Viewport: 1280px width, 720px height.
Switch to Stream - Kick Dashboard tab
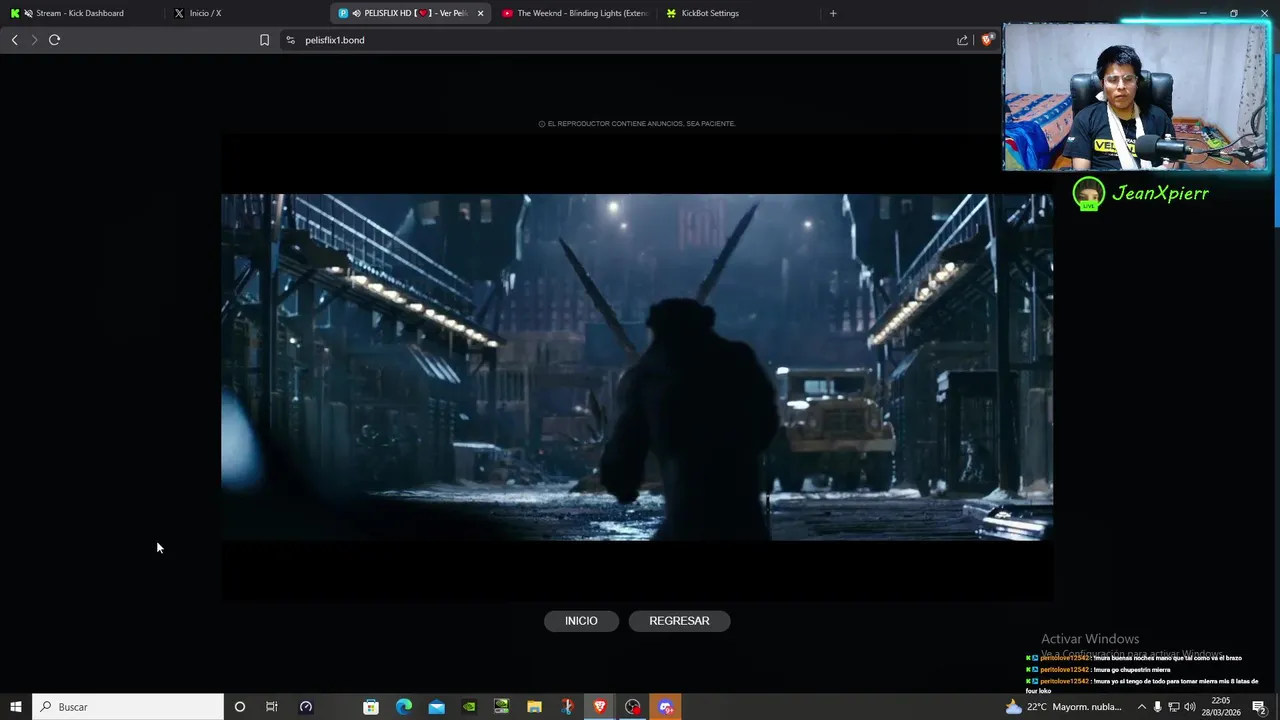pos(80,13)
